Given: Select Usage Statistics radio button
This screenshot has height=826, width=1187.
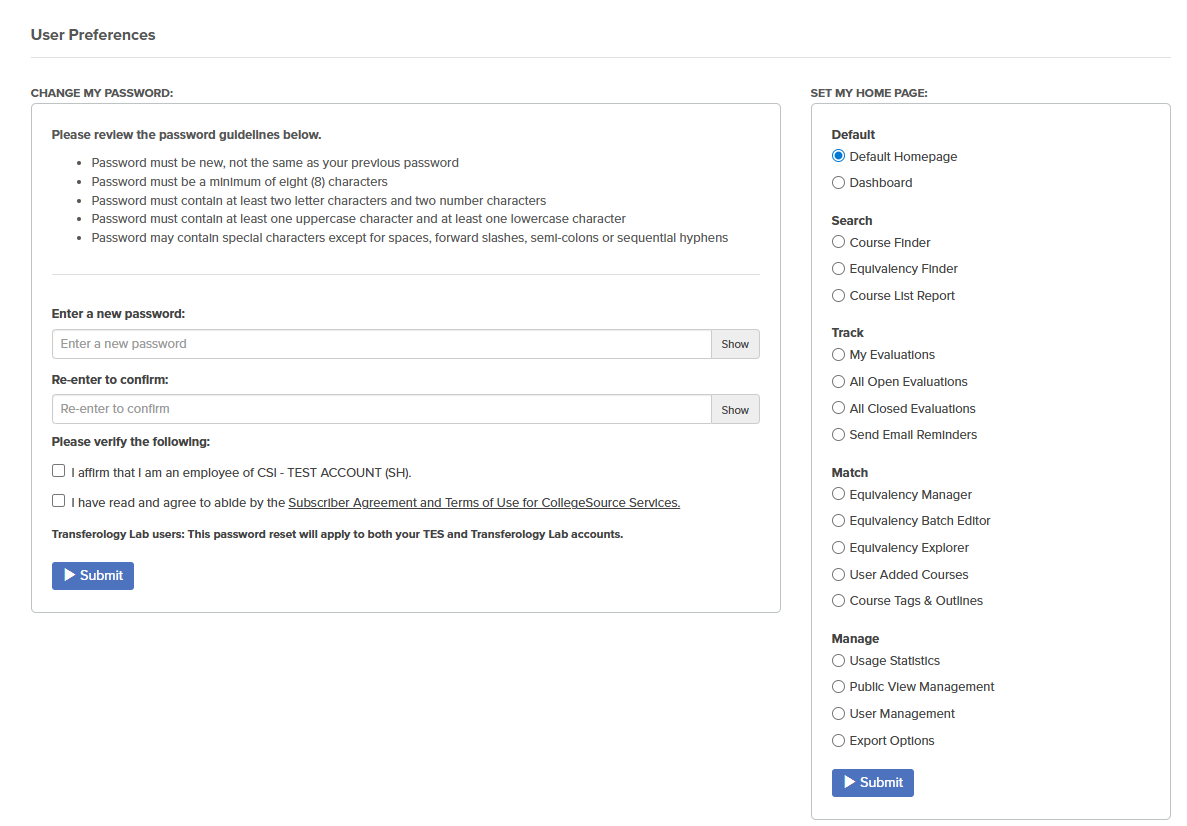Looking at the screenshot, I should click(x=838, y=661).
